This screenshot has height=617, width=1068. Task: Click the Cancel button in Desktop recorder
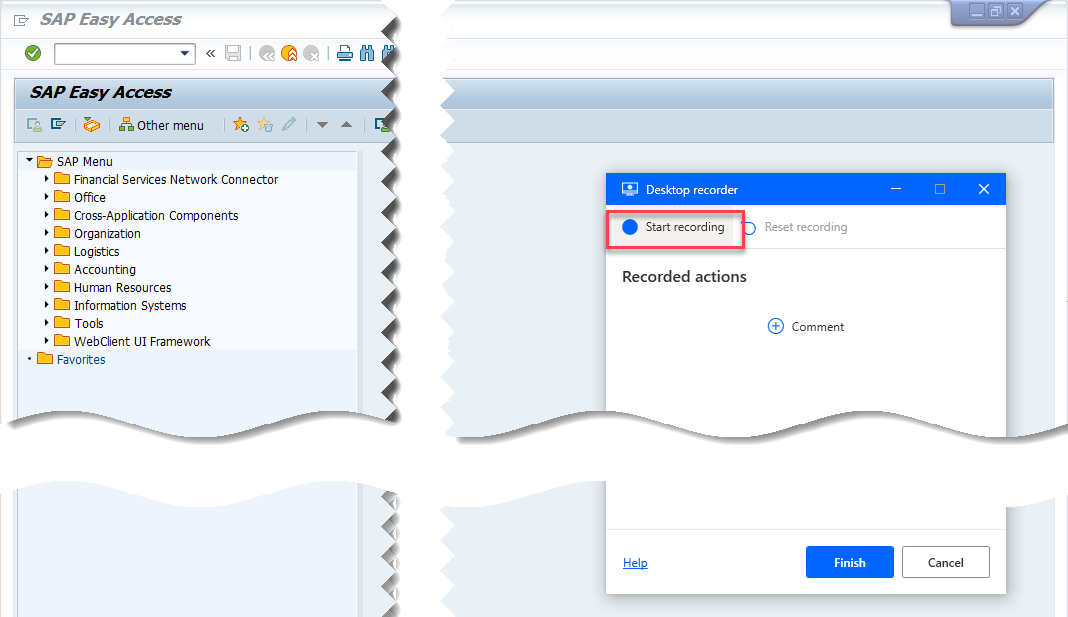click(x=945, y=562)
